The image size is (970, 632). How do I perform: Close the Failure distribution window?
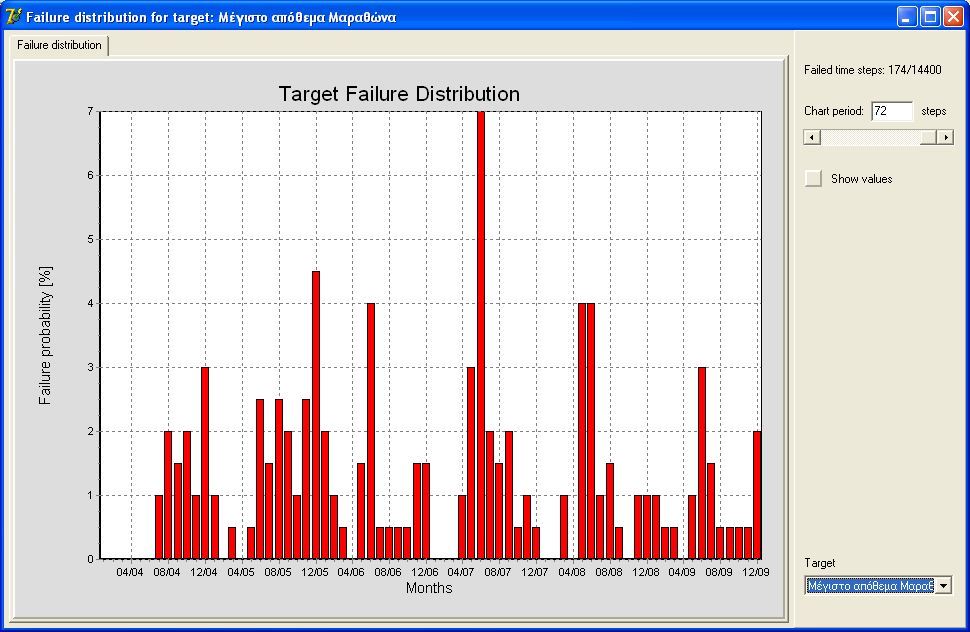tap(953, 17)
